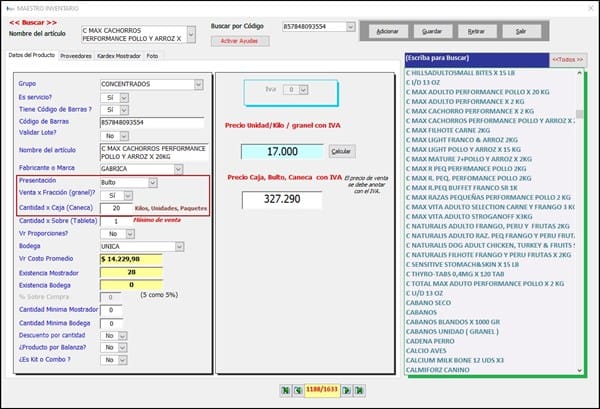Open the Tiene Código de Barras dropdown
Viewport: 600px width, 409px height.
pos(124,110)
